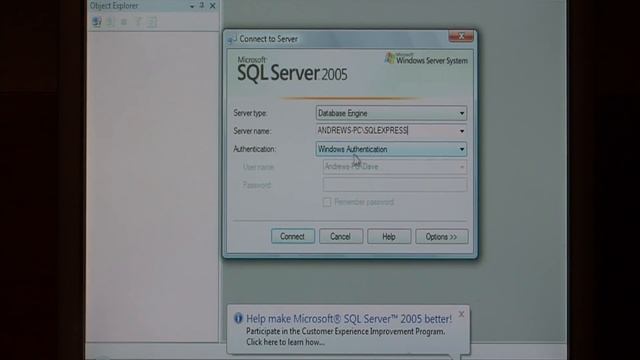Close the Connect to Server dialog
Screen dimensions: 640x360
tap(461, 36)
